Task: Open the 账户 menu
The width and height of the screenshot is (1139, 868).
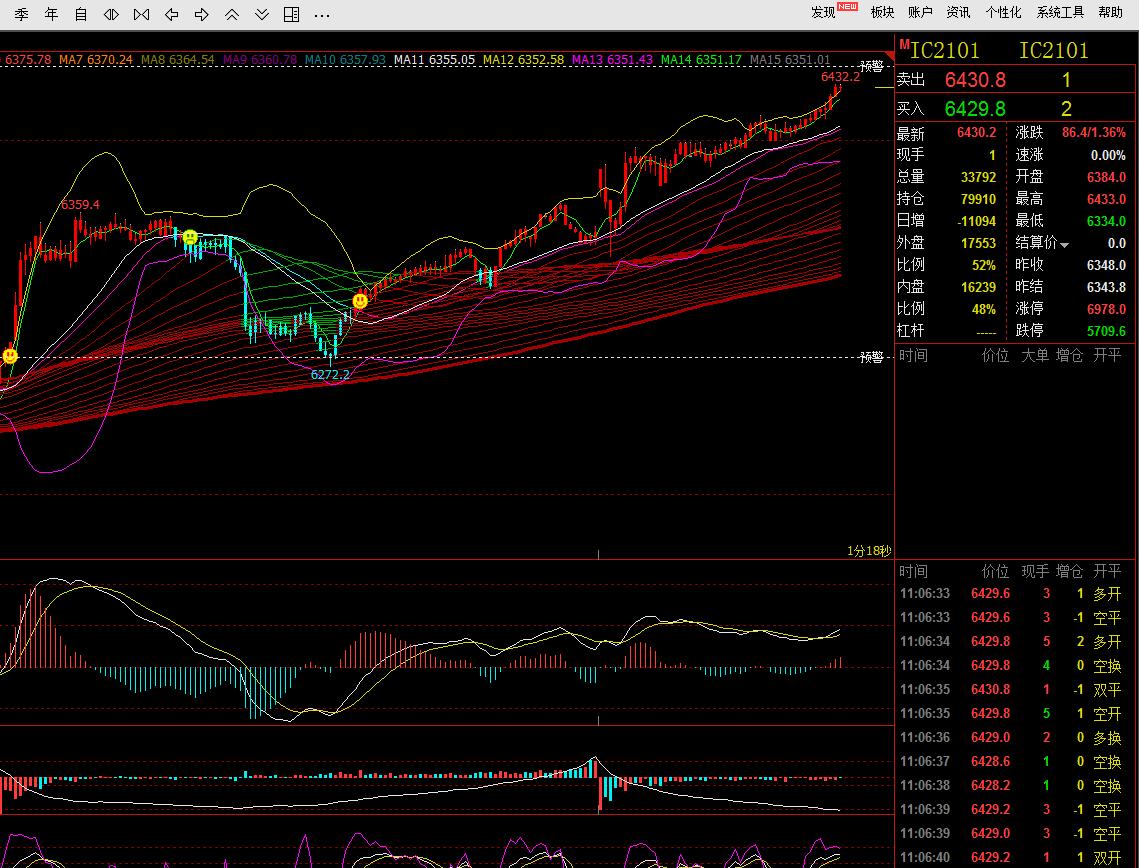Action: pyautogui.click(x=920, y=12)
